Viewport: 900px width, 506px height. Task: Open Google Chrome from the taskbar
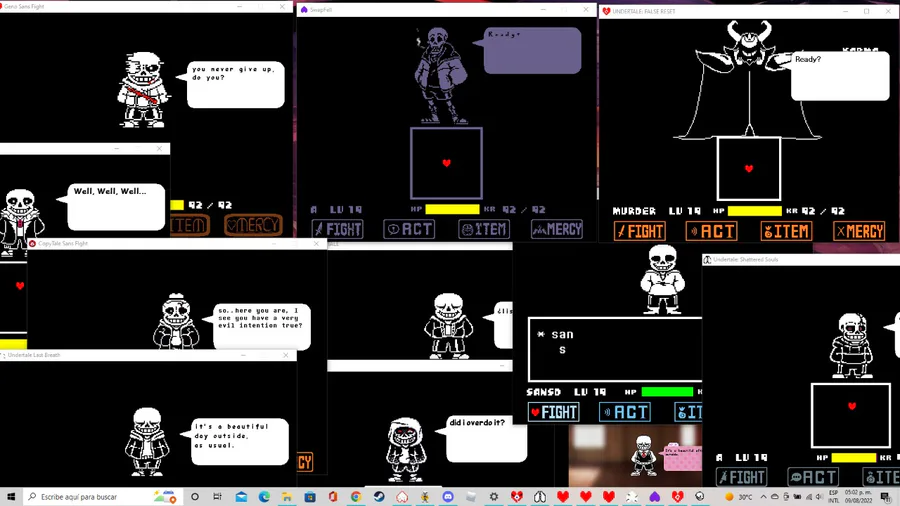click(356, 497)
